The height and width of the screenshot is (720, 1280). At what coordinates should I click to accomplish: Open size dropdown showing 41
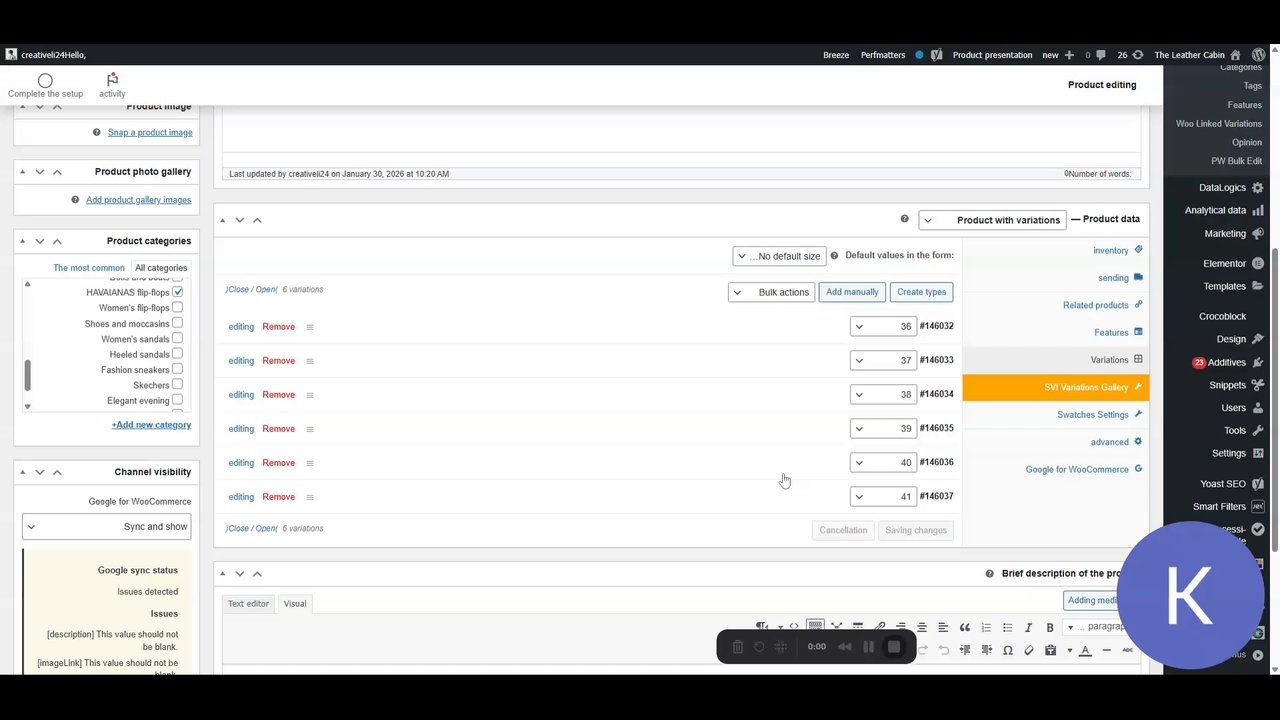tap(883, 497)
